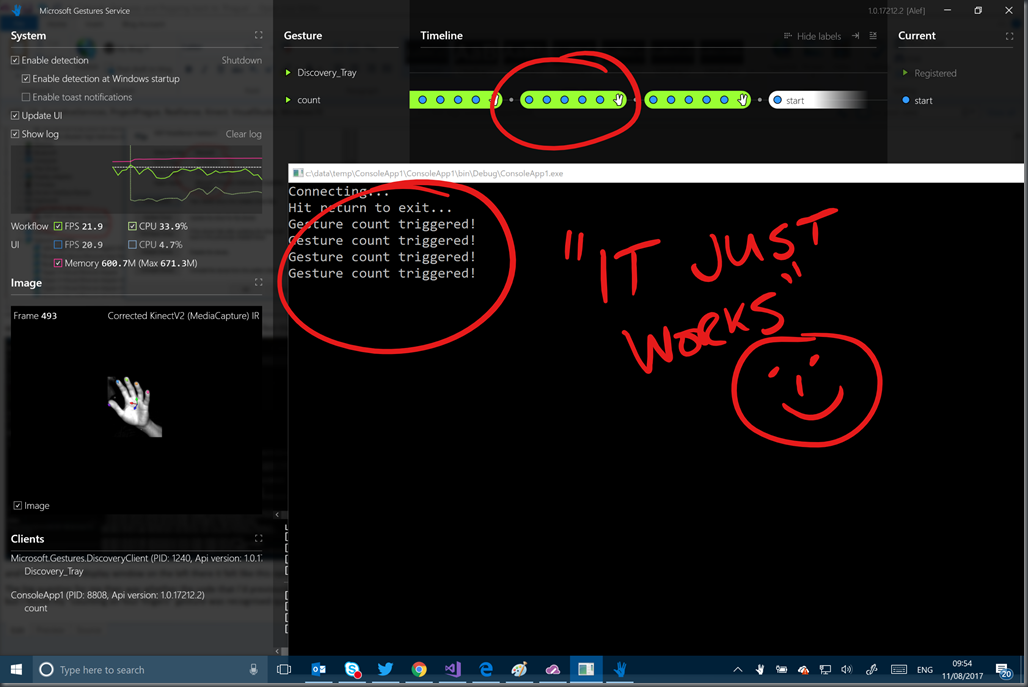Click the ENG language indicator
1028x687 pixels.
924,669
